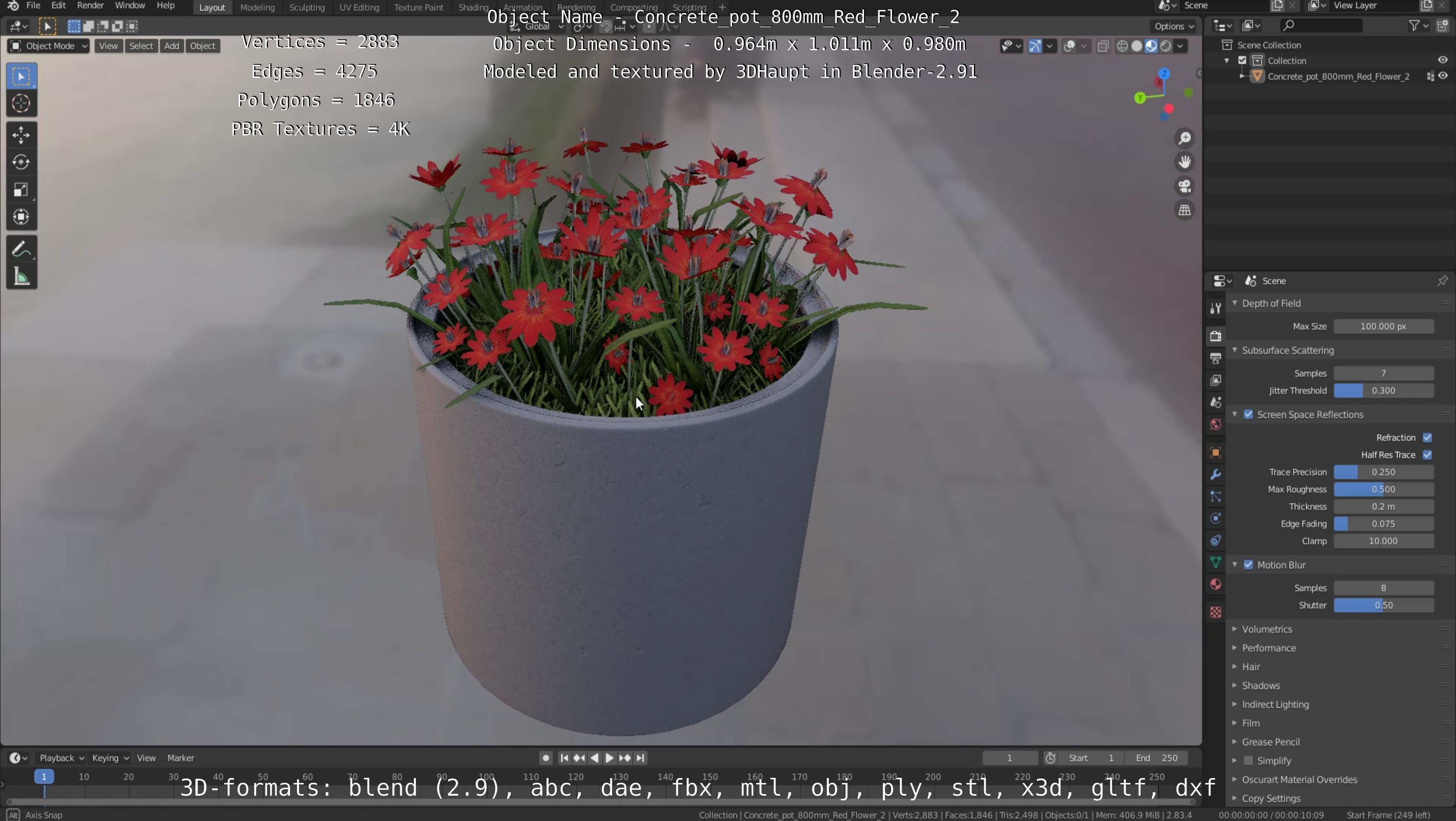The image size is (1456, 821).
Task: Select the Measure tool
Action: 21,276
